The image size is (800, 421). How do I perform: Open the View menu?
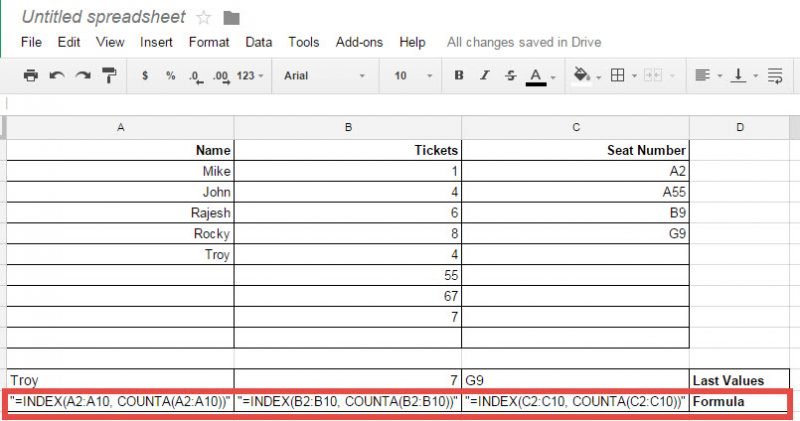point(110,42)
